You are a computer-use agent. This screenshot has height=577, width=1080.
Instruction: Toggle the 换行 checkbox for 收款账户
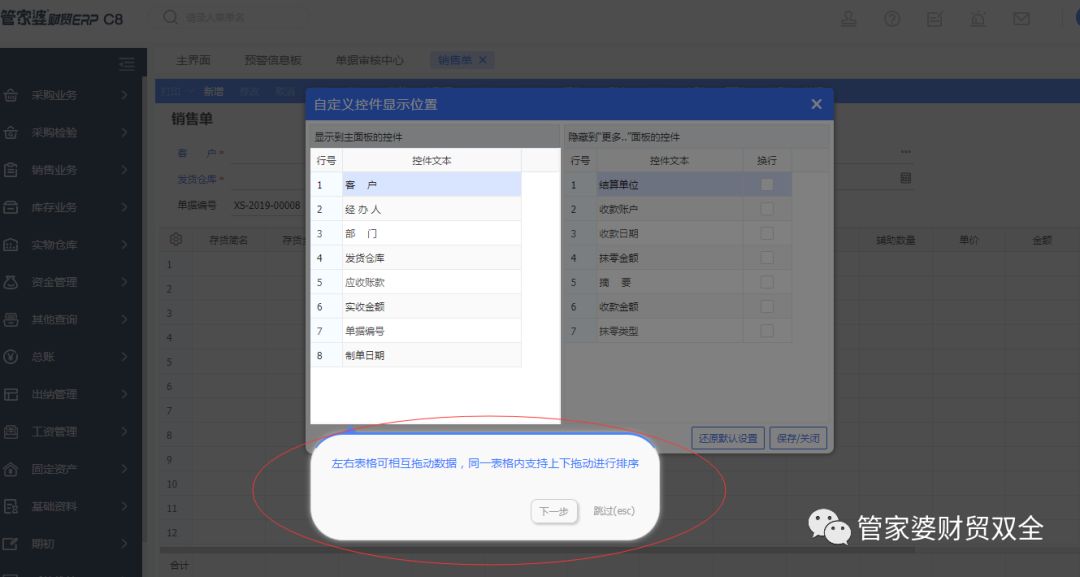point(767,209)
